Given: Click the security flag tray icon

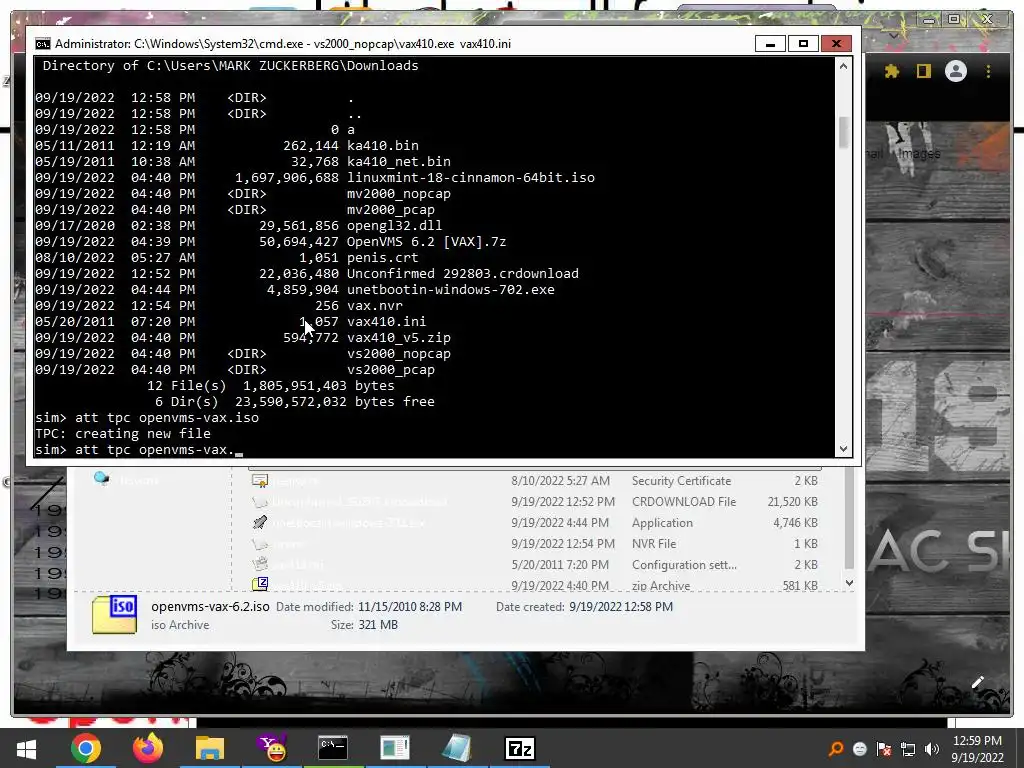Looking at the screenshot, I should coord(884,749).
